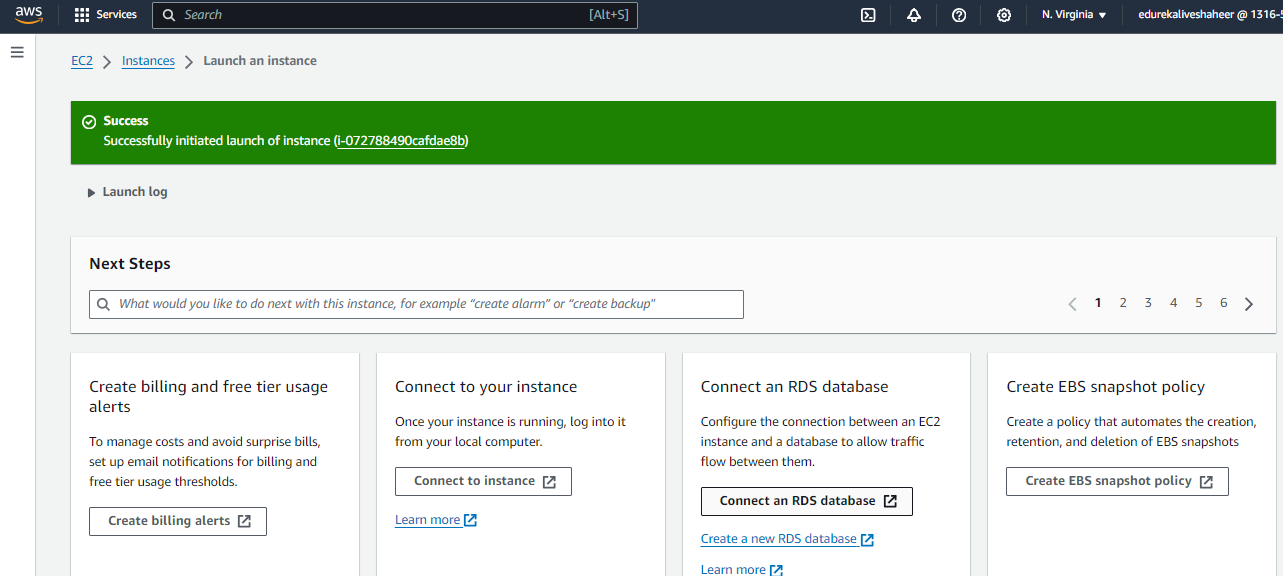Click inside the Next Steps search field
This screenshot has height=576, width=1283.
416,304
